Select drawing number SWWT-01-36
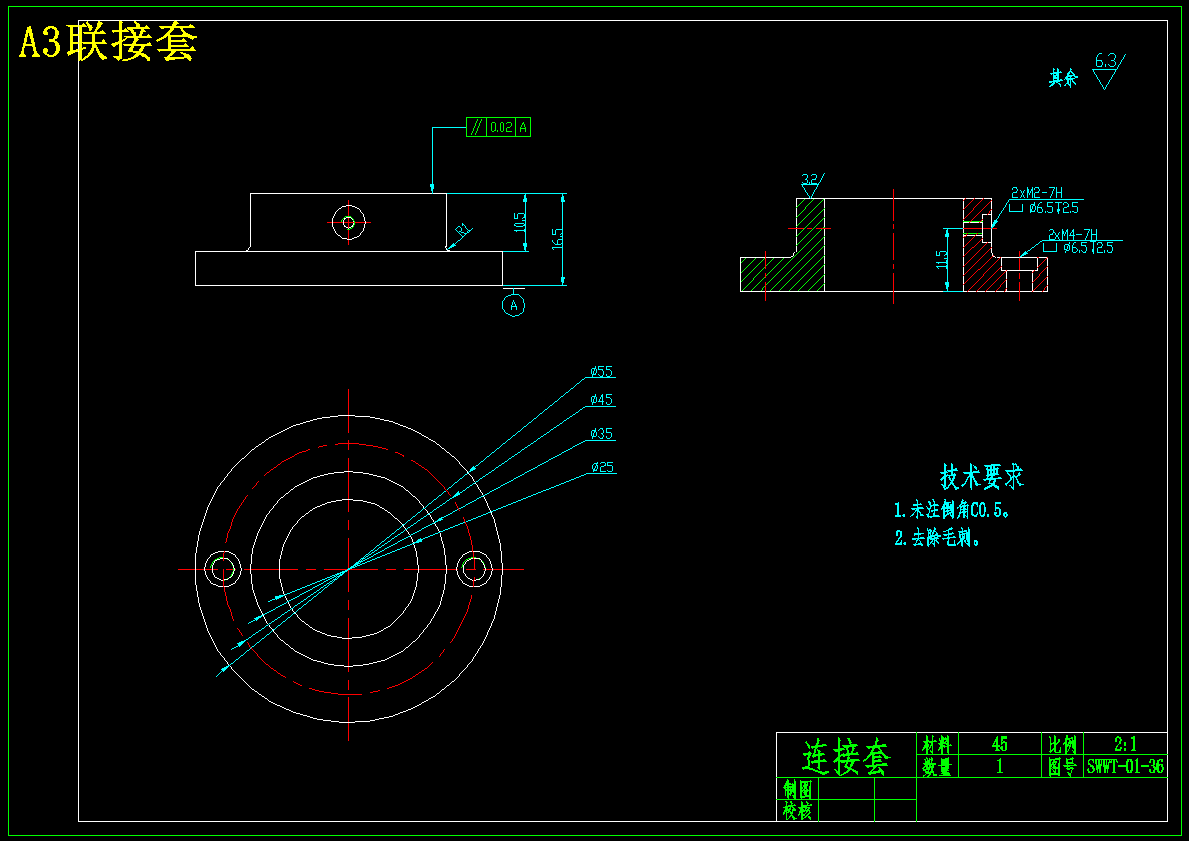The image size is (1189, 841). [1125, 767]
